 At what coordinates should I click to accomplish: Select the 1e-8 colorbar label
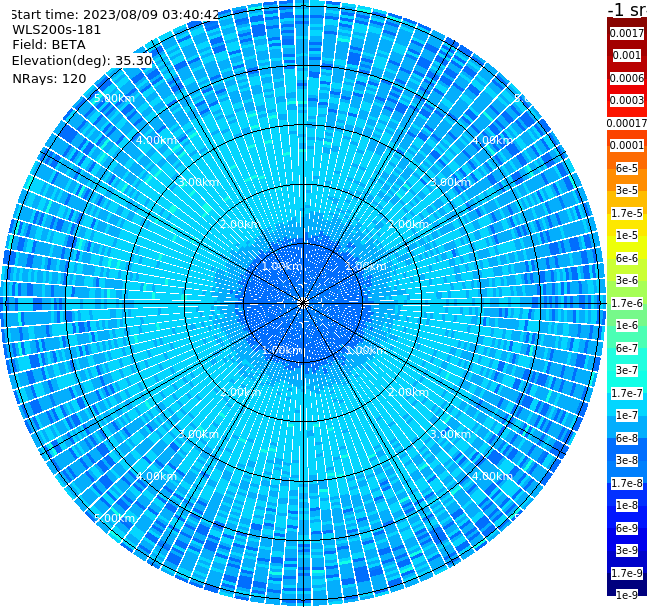(627, 505)
